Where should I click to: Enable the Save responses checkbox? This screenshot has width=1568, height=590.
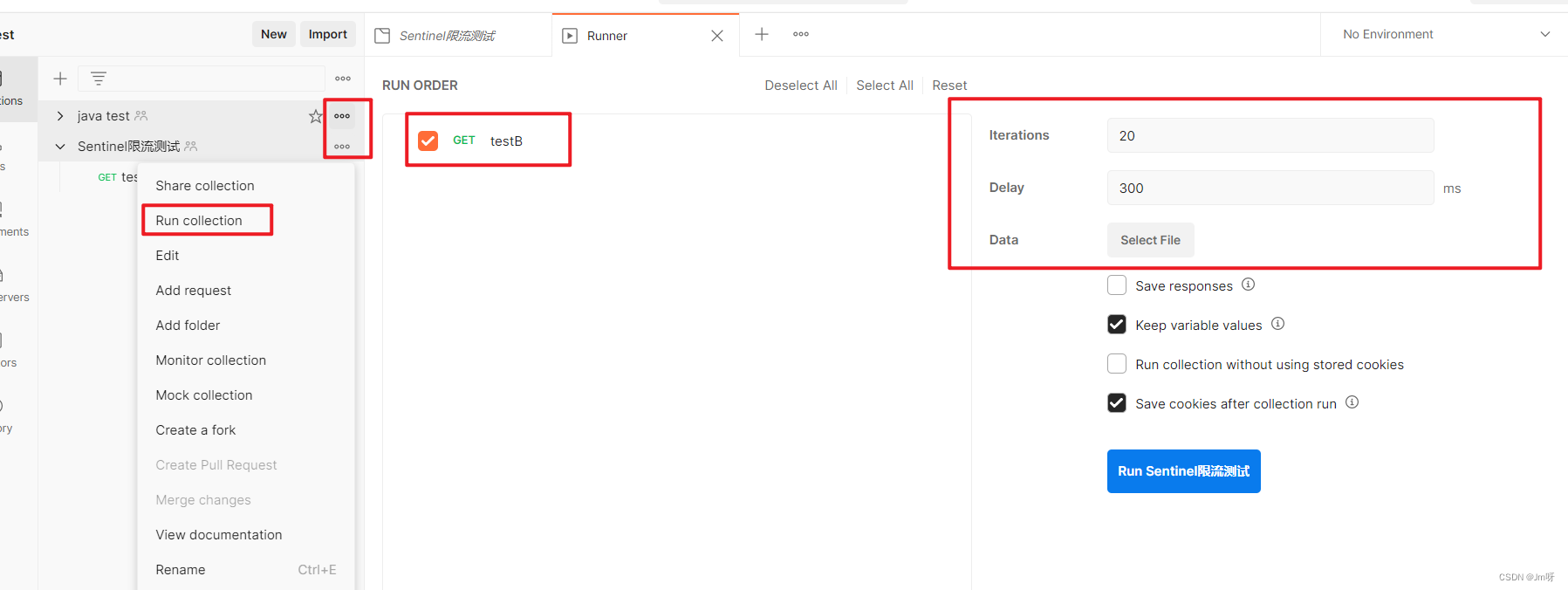(x=1117, y=285)
